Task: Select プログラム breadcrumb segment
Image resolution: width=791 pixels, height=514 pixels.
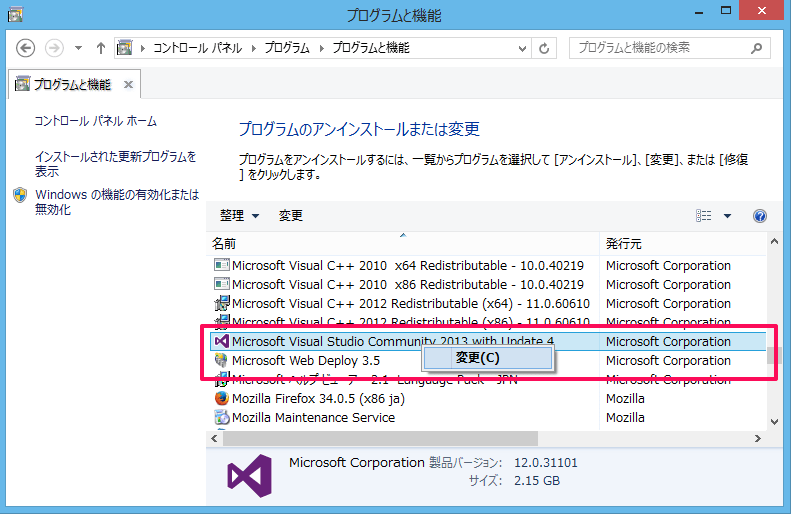Action: coord(287,48)
